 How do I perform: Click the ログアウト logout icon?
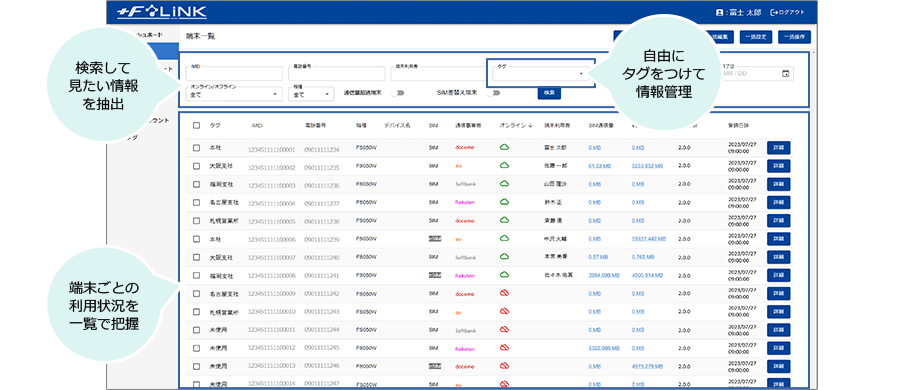click(774, 12)
